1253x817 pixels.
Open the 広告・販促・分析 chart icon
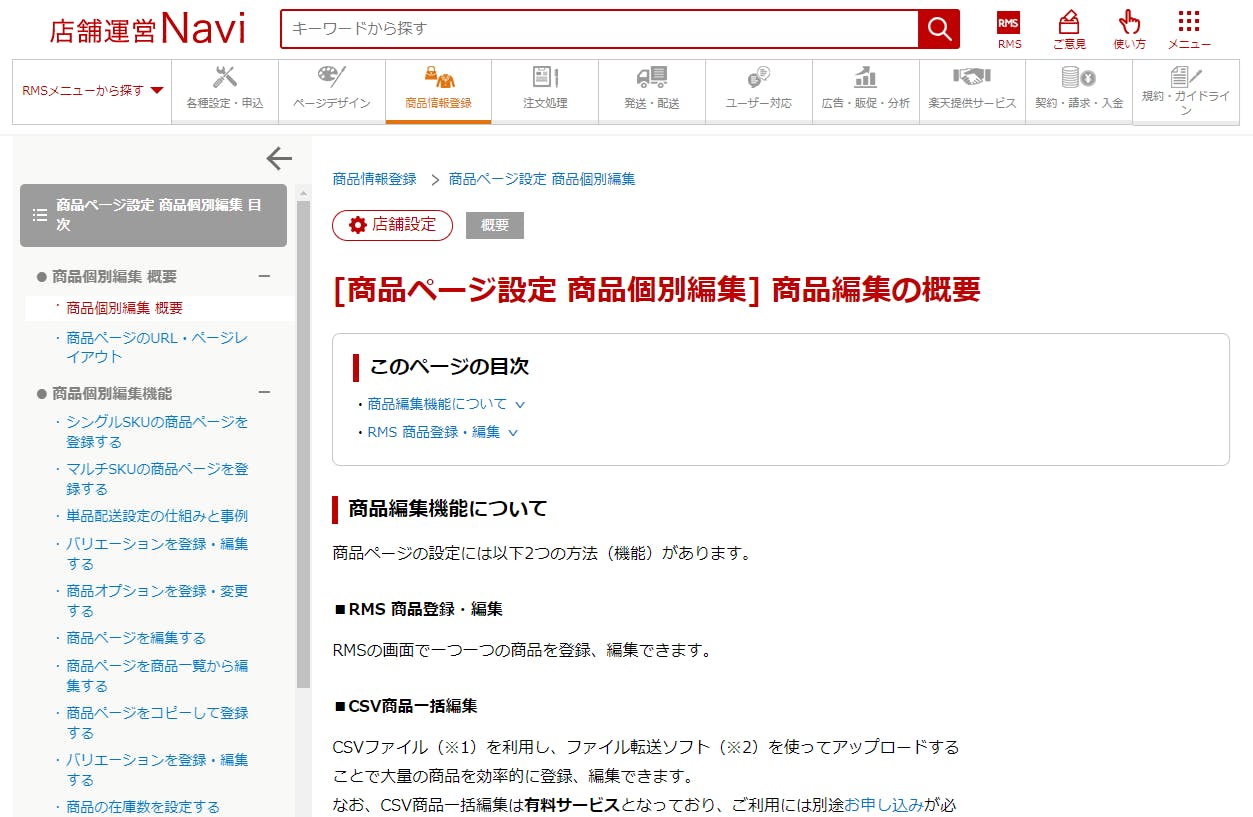pyautogui.click(x=865, y=78)
